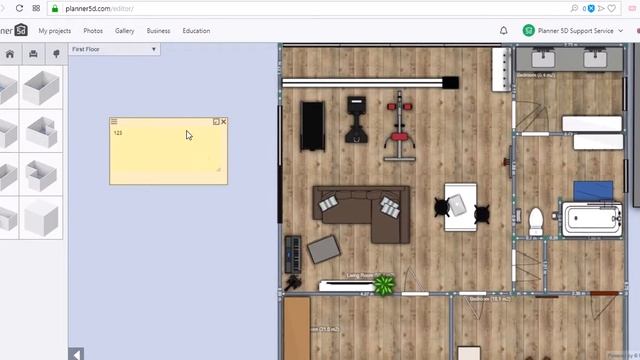Grab the sticky note resize handle

[218, 169]
